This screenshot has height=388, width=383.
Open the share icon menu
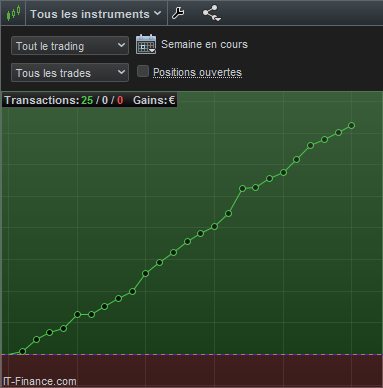(x=212, y=13)
